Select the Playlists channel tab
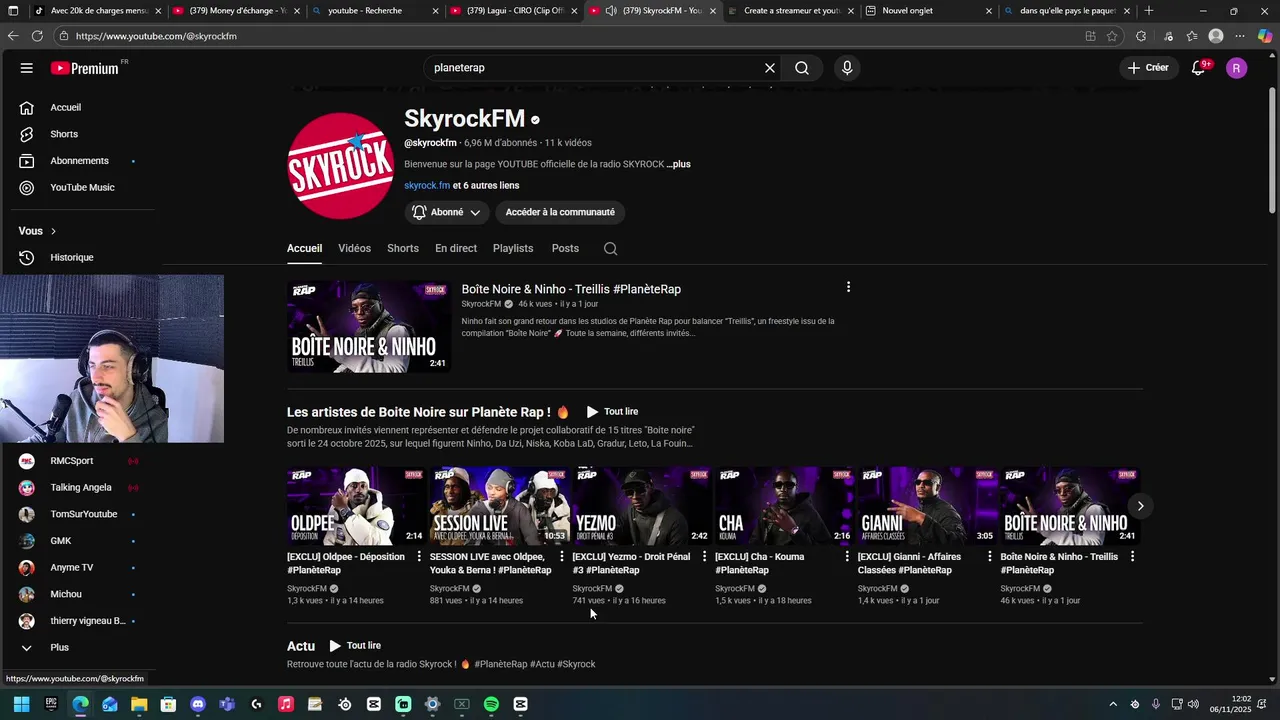 click(513, 248)
